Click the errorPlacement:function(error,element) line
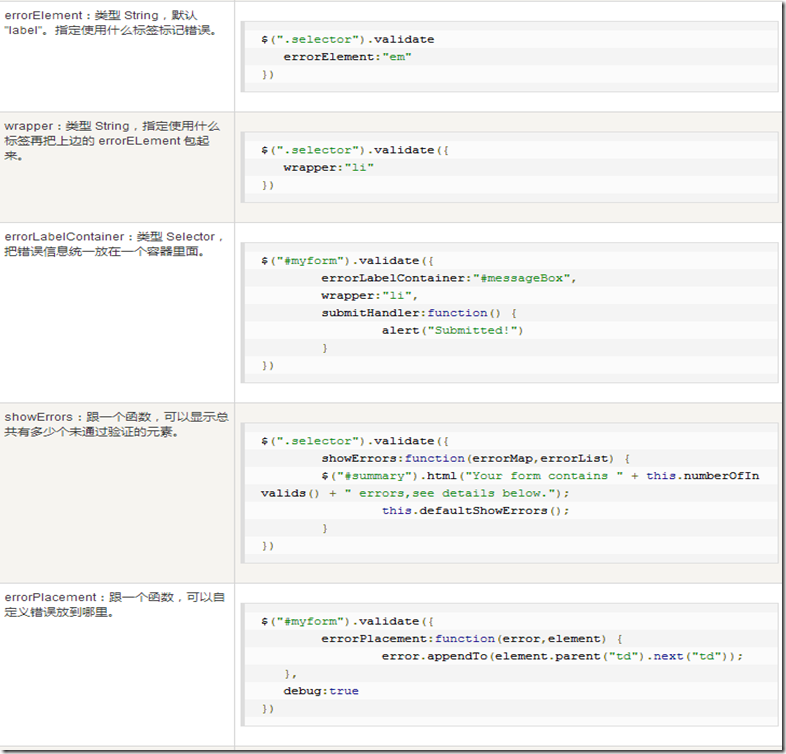The width and height of the screenshot is (786, 754). (472, 639)
